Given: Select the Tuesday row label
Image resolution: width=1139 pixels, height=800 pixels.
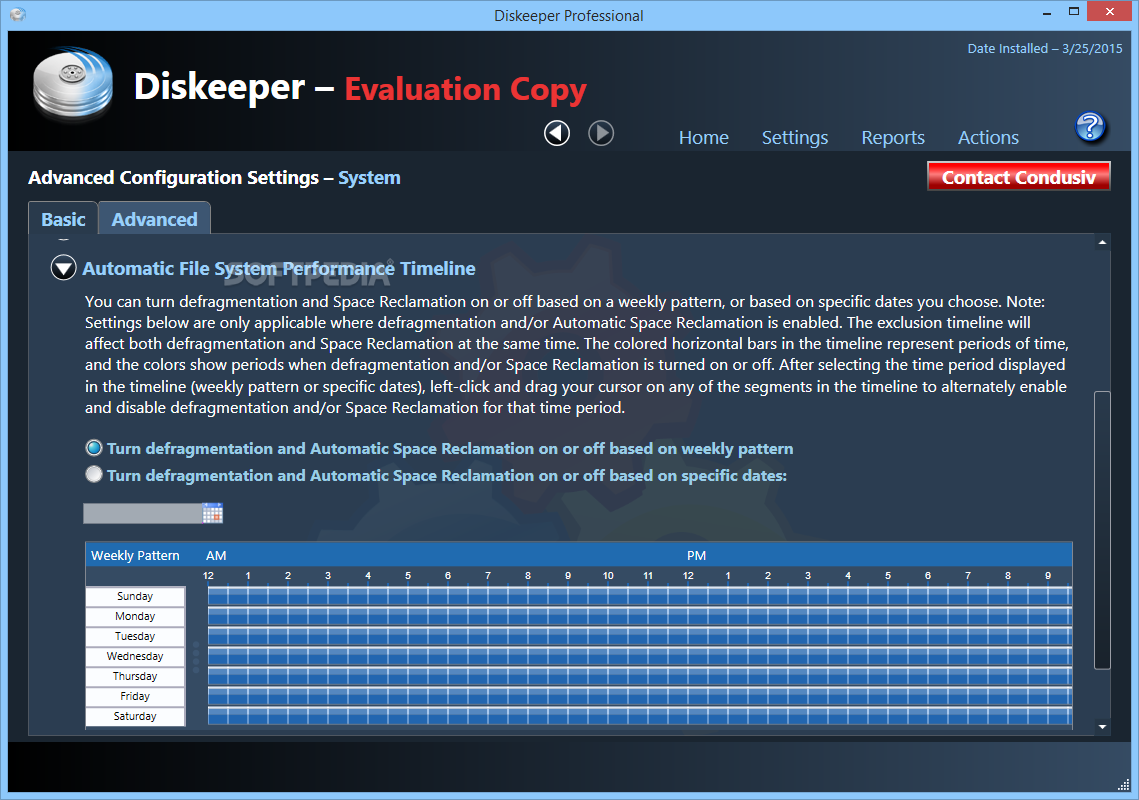Looking at the screenshot, I should coord(135,636).
